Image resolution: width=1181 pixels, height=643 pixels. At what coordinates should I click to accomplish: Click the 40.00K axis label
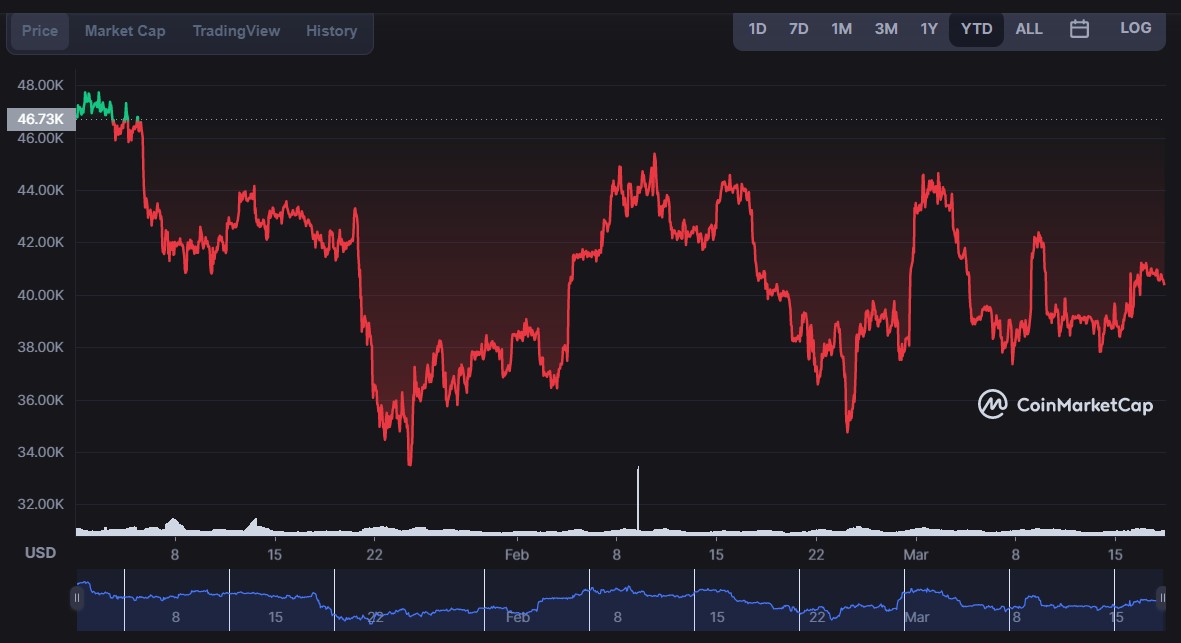click(41, 295)
